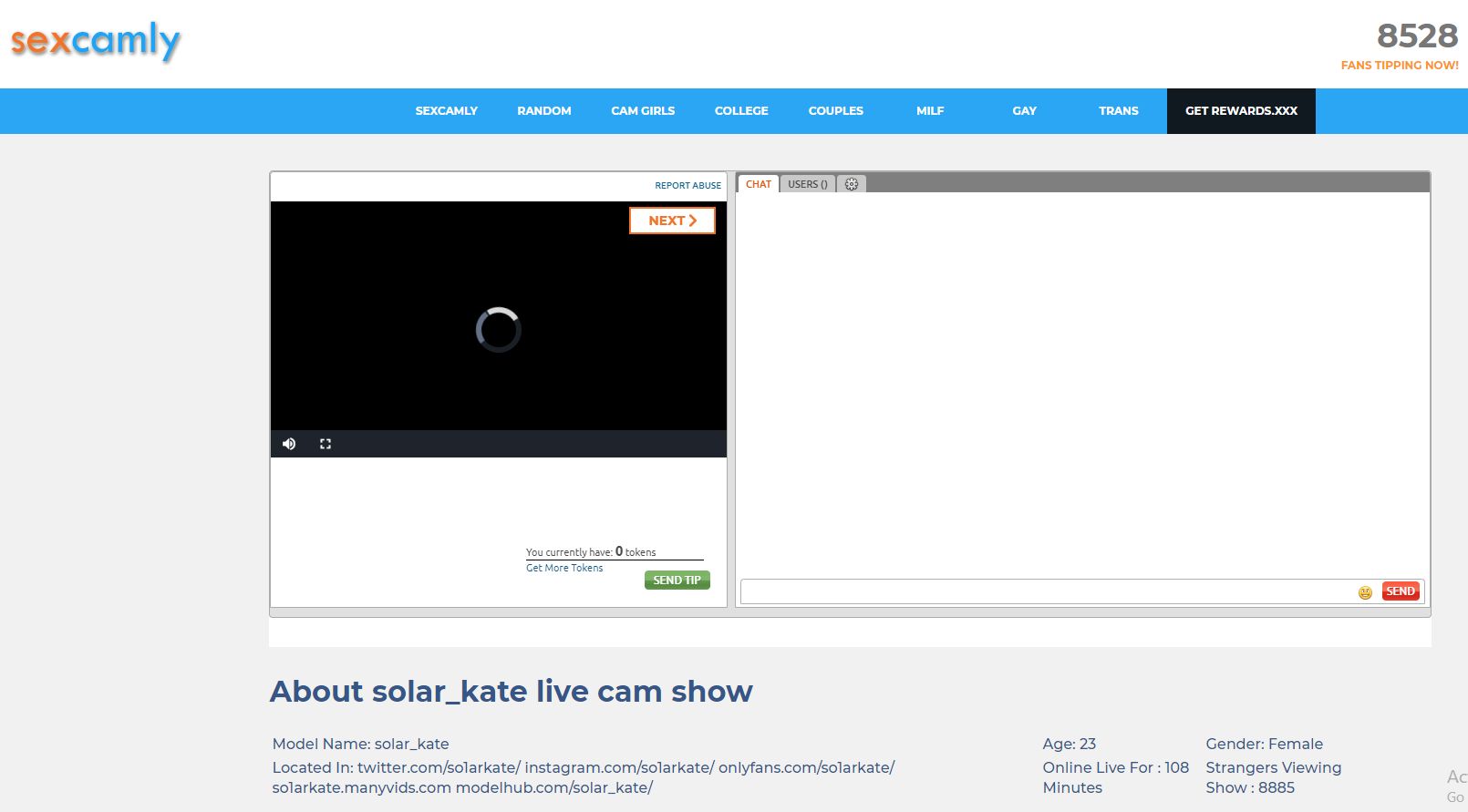Mute the video using the speaker icon
Image resolution: width=1468 pixels, height=812 pixels.
pyautogui.click(x=289, y=444)
